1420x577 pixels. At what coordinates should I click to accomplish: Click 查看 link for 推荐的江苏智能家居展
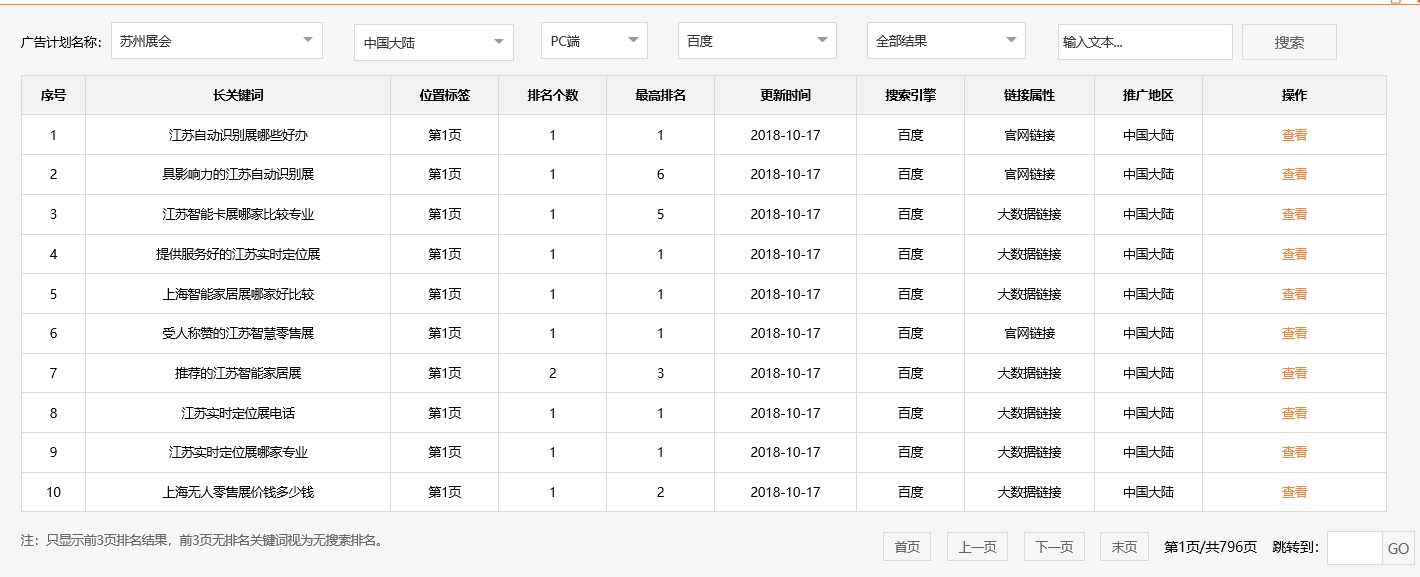1294,373
